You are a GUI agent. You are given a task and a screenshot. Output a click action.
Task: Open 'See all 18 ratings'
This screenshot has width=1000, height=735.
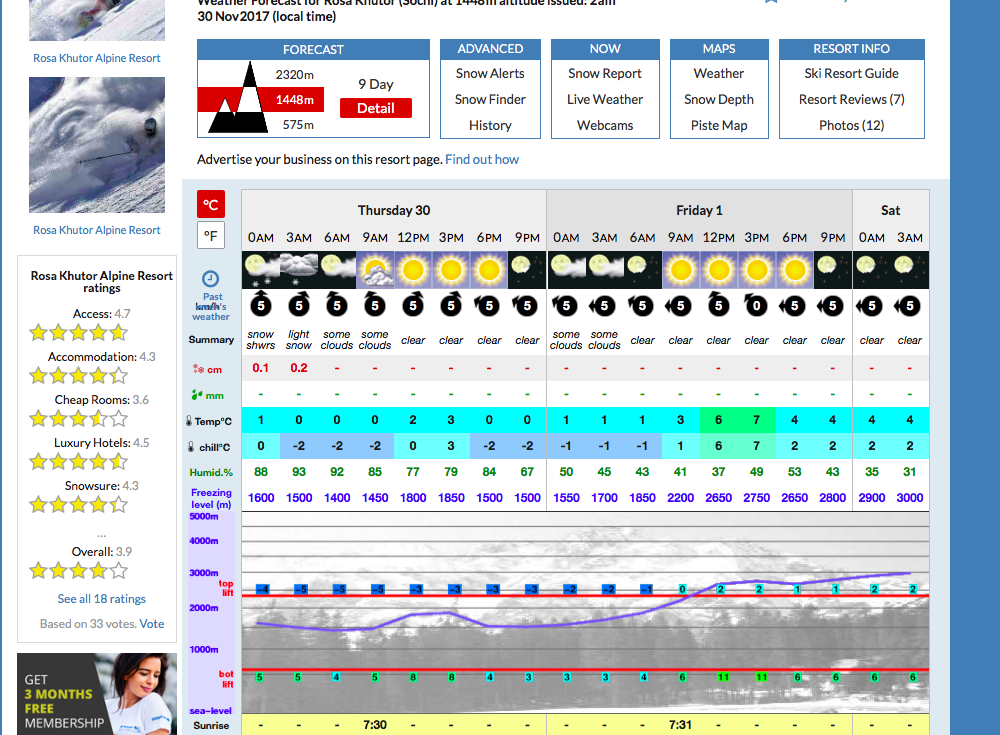pyautogui.click(x=101, y=599)
